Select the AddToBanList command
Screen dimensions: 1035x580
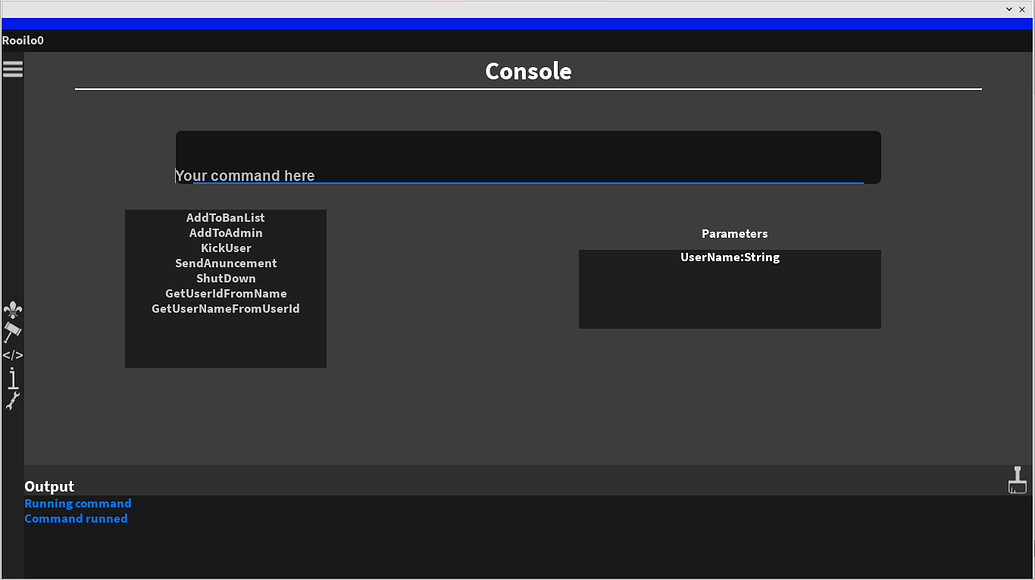point(225,217)
